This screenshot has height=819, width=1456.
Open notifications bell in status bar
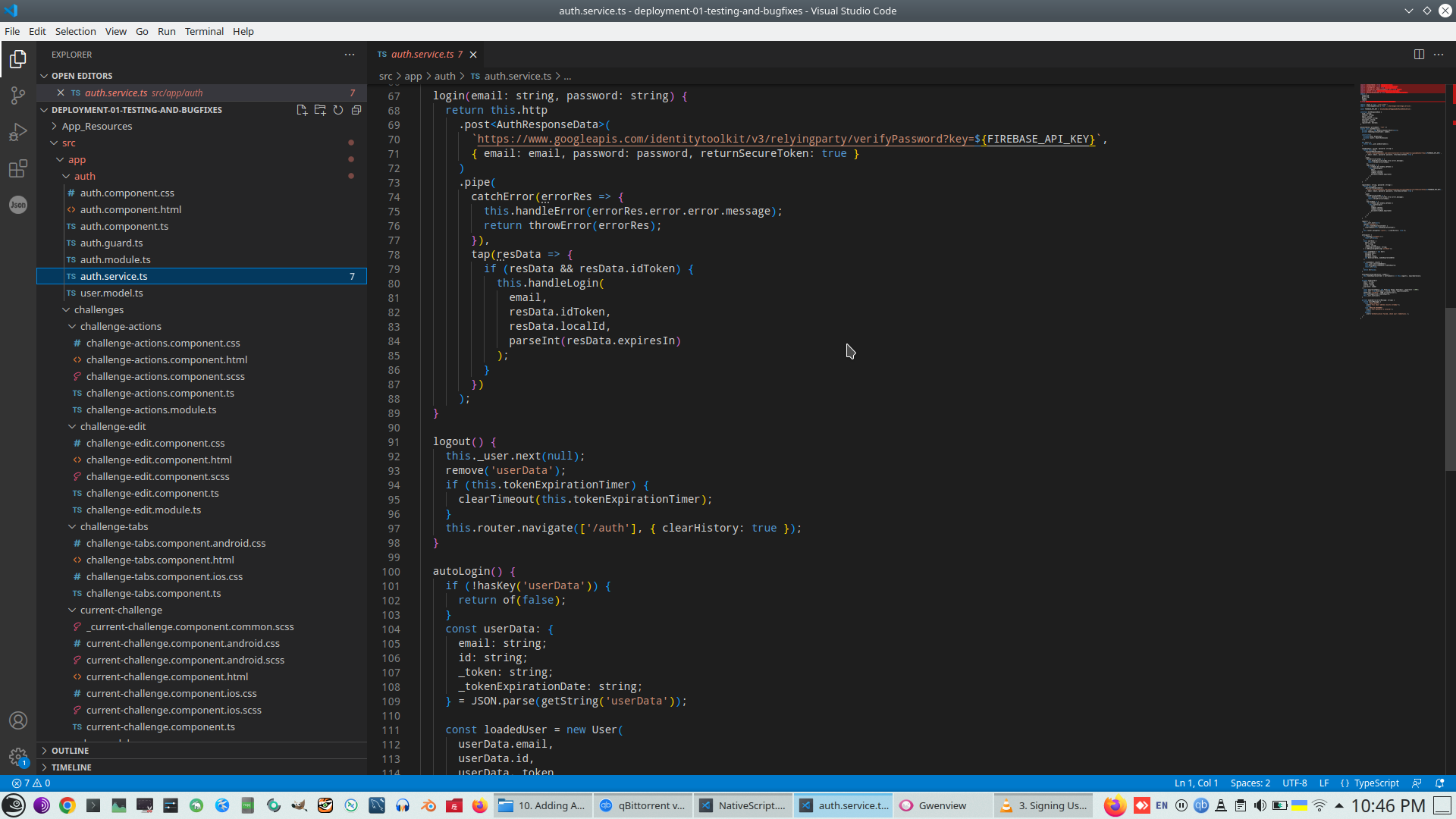tap(1440, 783)
